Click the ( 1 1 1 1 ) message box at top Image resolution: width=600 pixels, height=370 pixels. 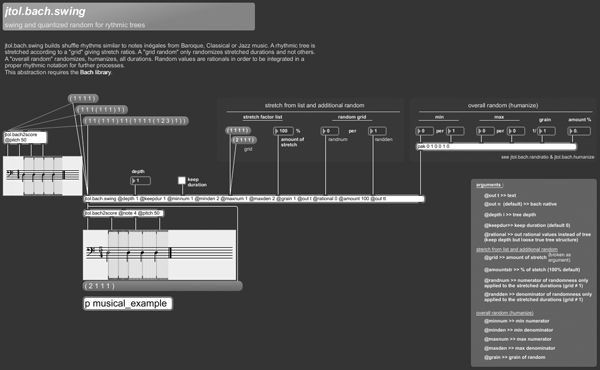pyautogui.click(x=83, y=99)
